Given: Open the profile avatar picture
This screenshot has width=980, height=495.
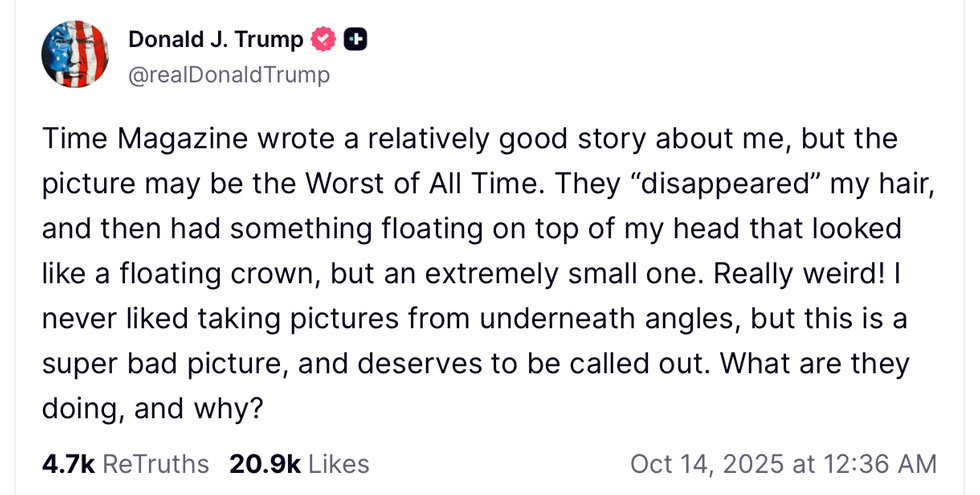Looking at the screenshot, I should [x=75, y=54].
